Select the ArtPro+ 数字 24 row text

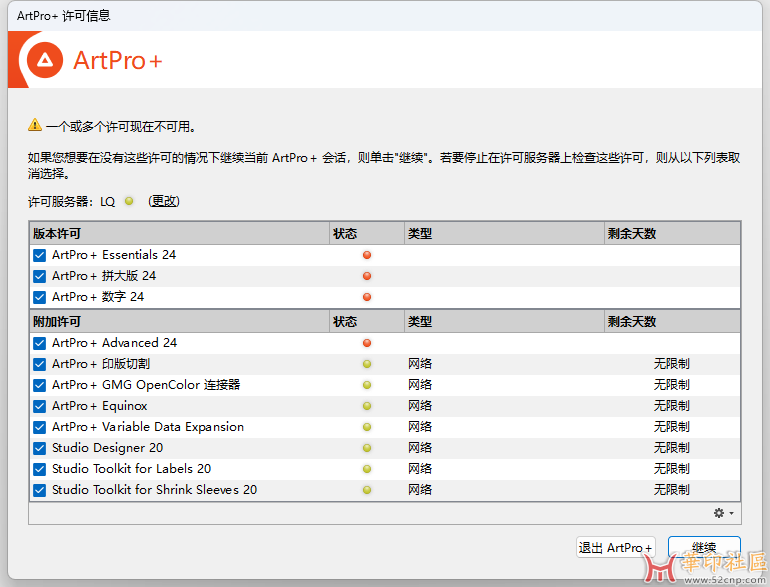pyautogui.click(x=98, y=297)
